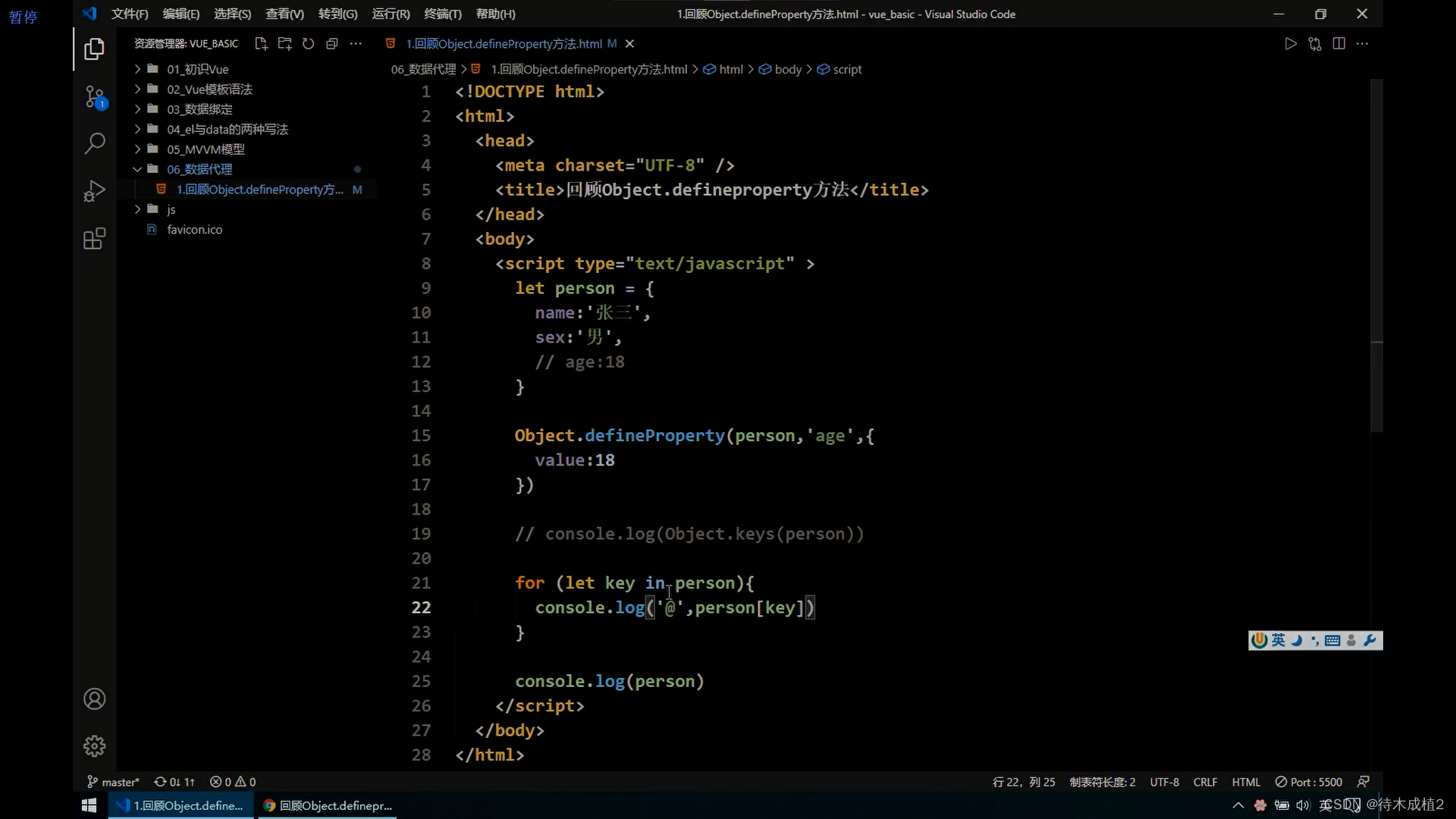Click editor vertical scrollbar thumb

pyautogui.click(x=1377, y=256)
